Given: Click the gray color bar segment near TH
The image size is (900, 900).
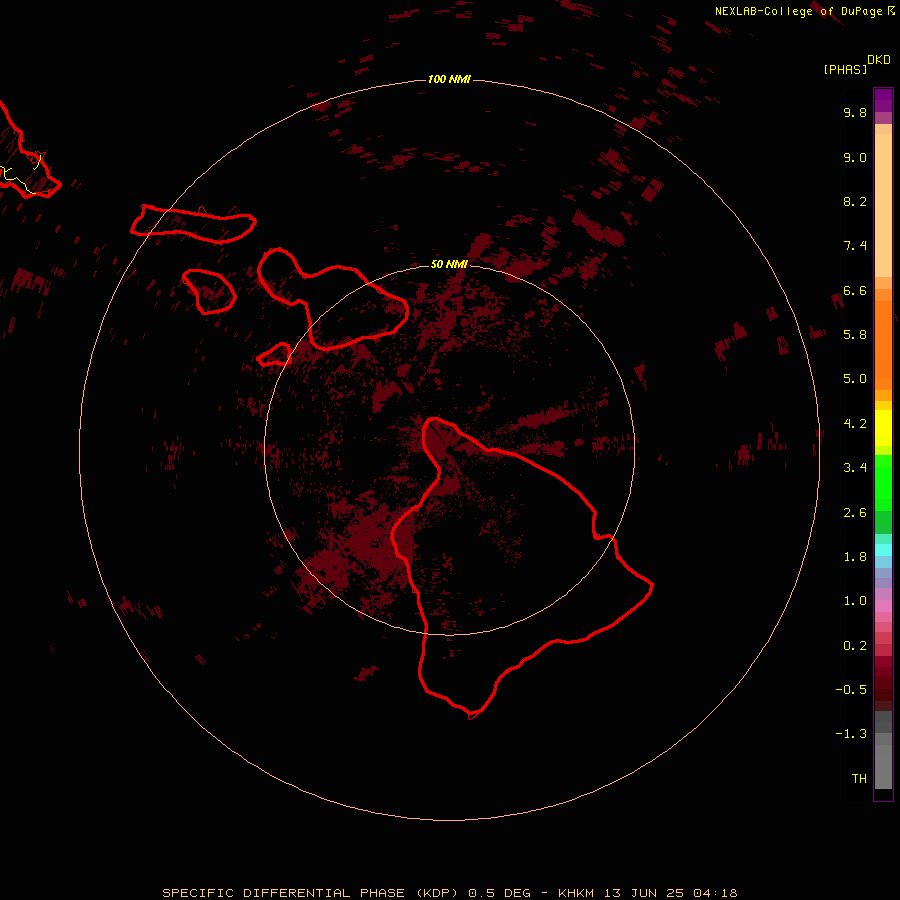Looking at the screenshot, I should click(883, 766).
